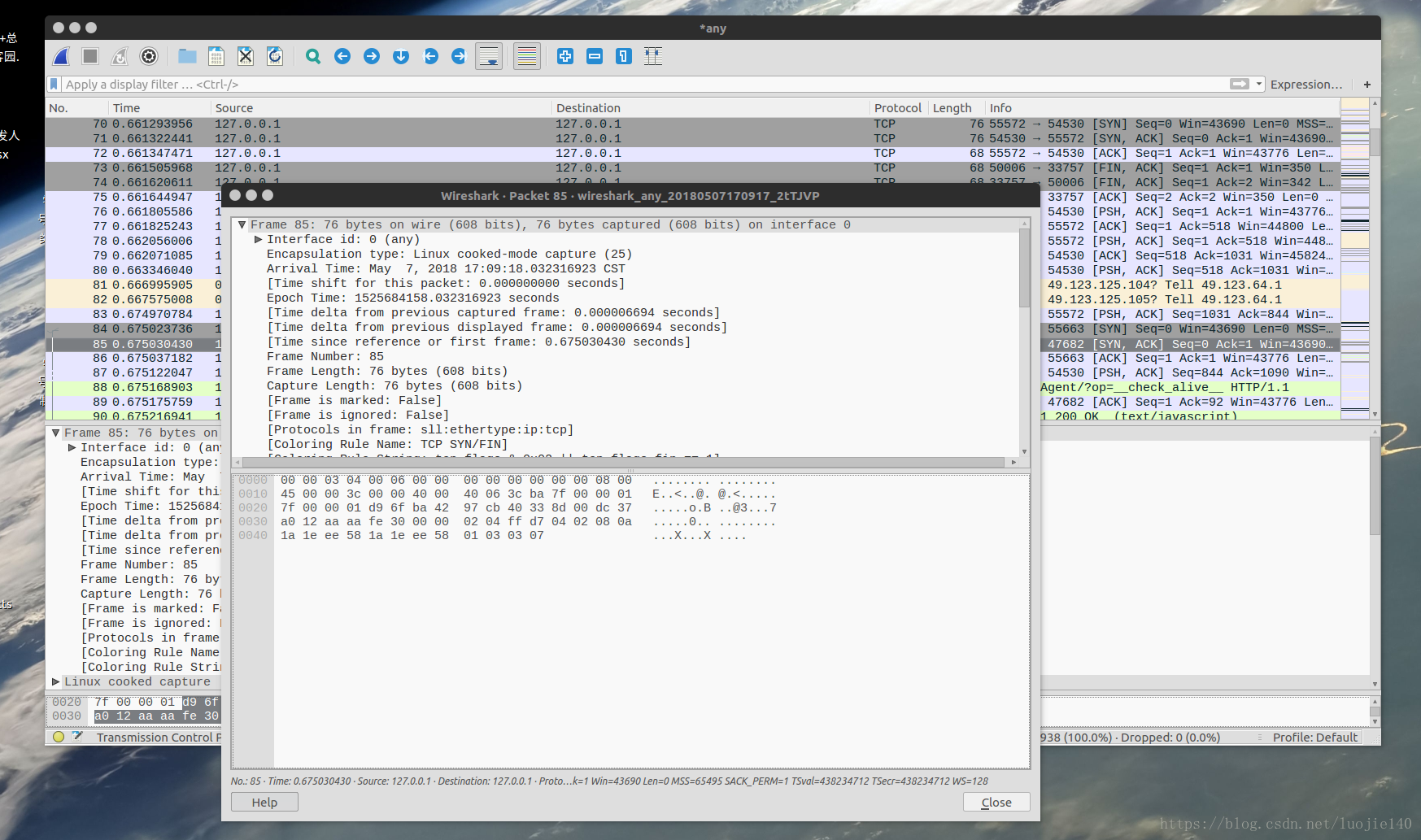Stop the running packet capture
The image size is (1421, 840).
click(x=90, y=56)
